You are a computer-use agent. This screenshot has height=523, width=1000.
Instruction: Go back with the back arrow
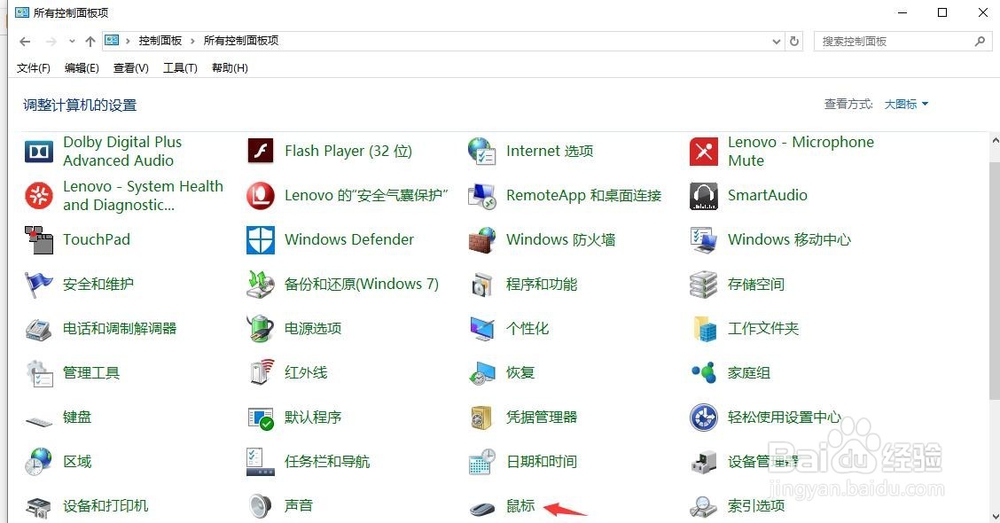pos(25,41)
